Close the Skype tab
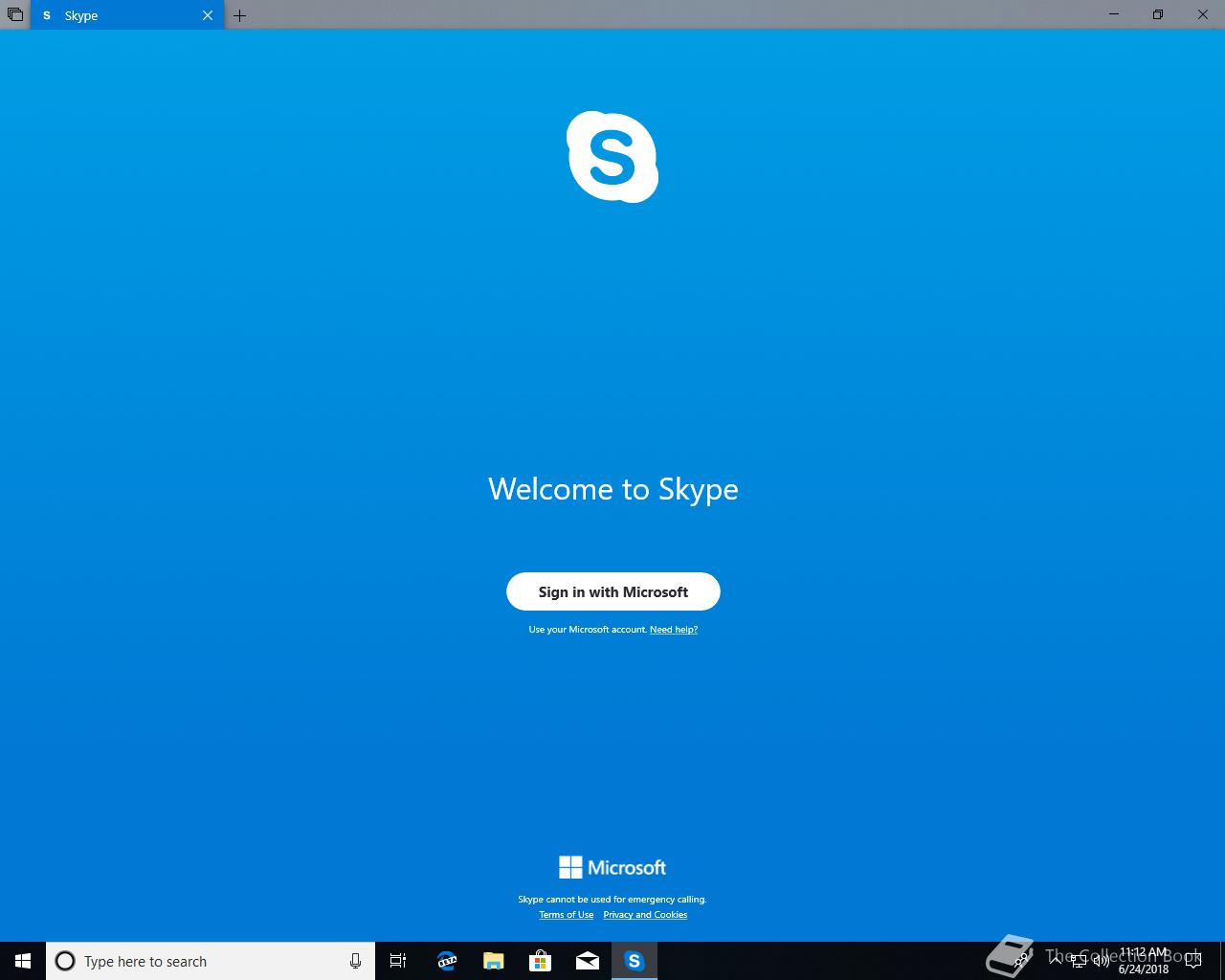The height and width of the screenshot is (980, 1225). (x=208, y=15)
